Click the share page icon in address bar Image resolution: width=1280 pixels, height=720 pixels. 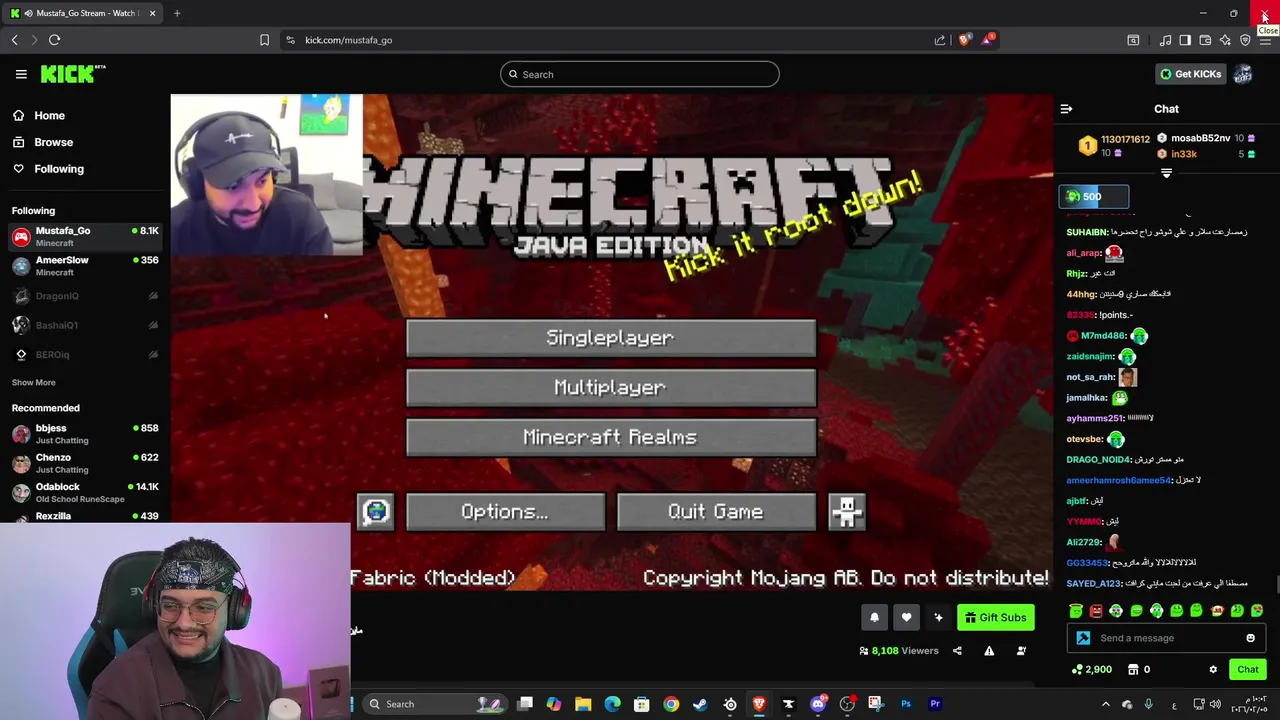(x=940, y=40)
